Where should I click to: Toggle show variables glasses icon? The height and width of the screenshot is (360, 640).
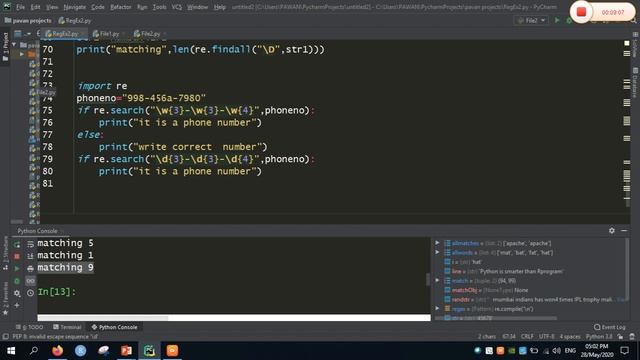[30, 281]
